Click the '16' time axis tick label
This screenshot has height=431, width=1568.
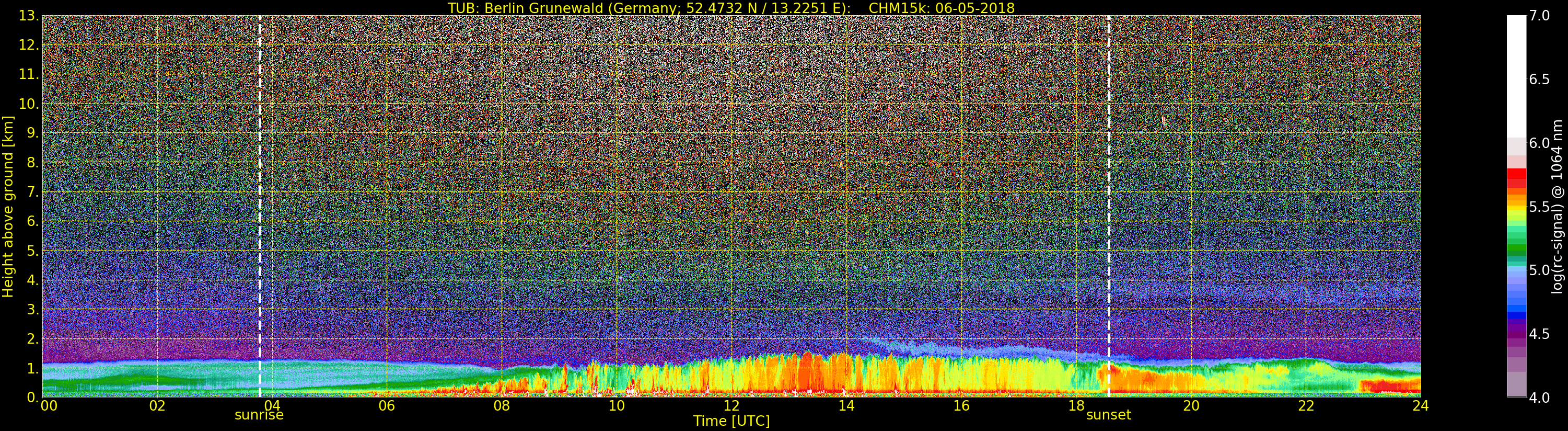(x=961, y=406)
